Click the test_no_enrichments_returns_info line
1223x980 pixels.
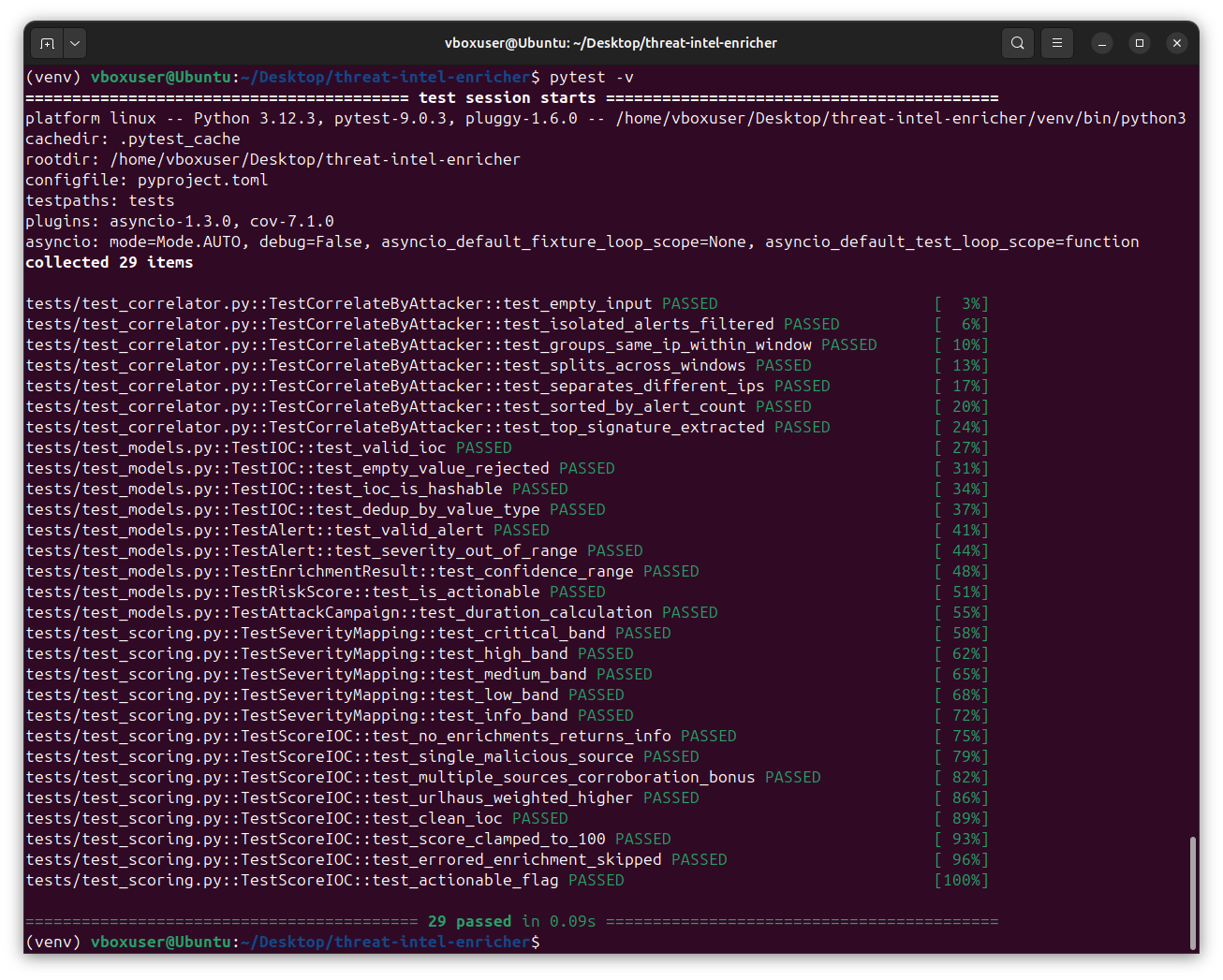[507, 736]
